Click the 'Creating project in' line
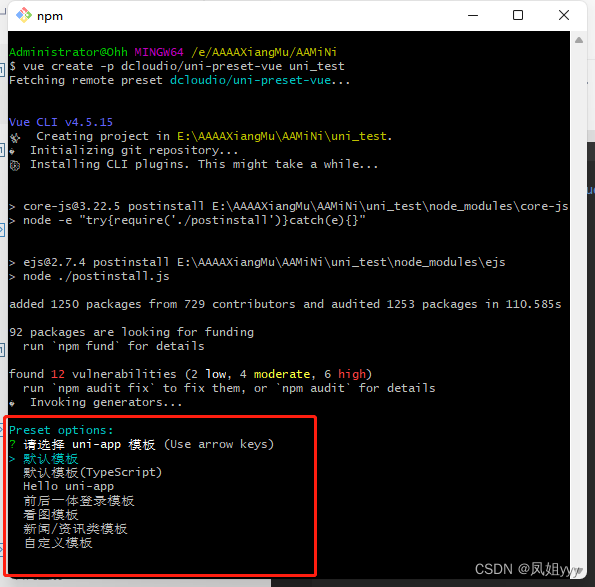595x587 pixels. pos(201,136)
